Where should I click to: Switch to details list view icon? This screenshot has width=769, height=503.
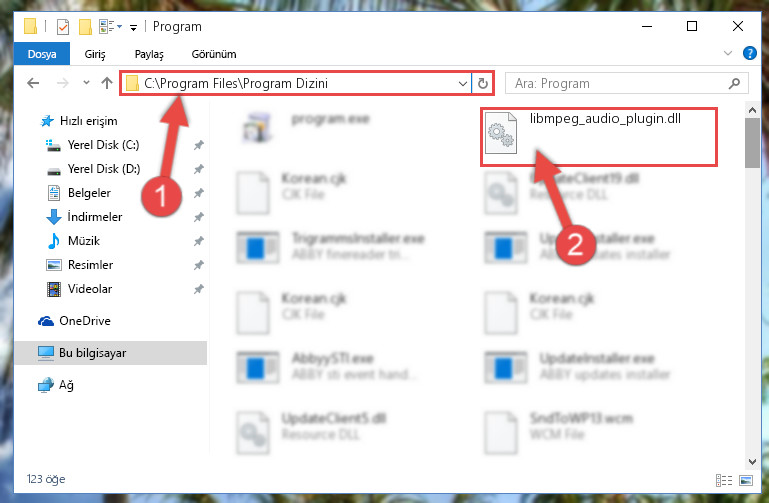click(724, 480)
